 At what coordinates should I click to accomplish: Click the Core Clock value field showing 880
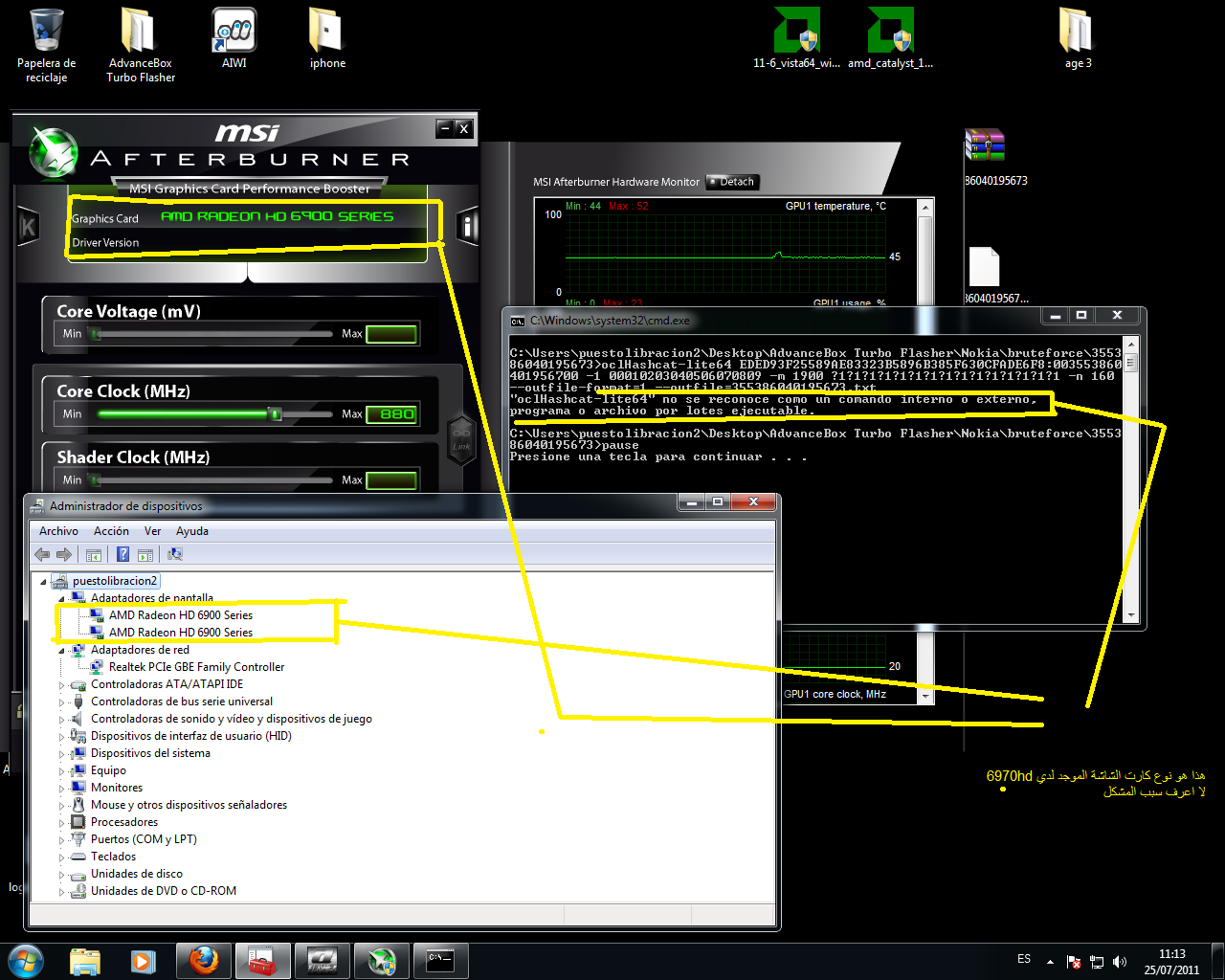pos(391,414)
